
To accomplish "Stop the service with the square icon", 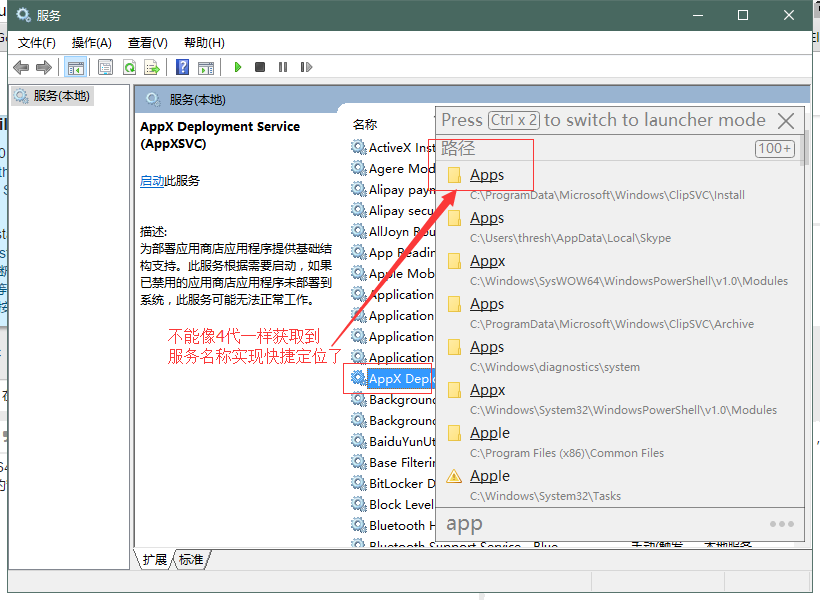I will tap(260, 67).
